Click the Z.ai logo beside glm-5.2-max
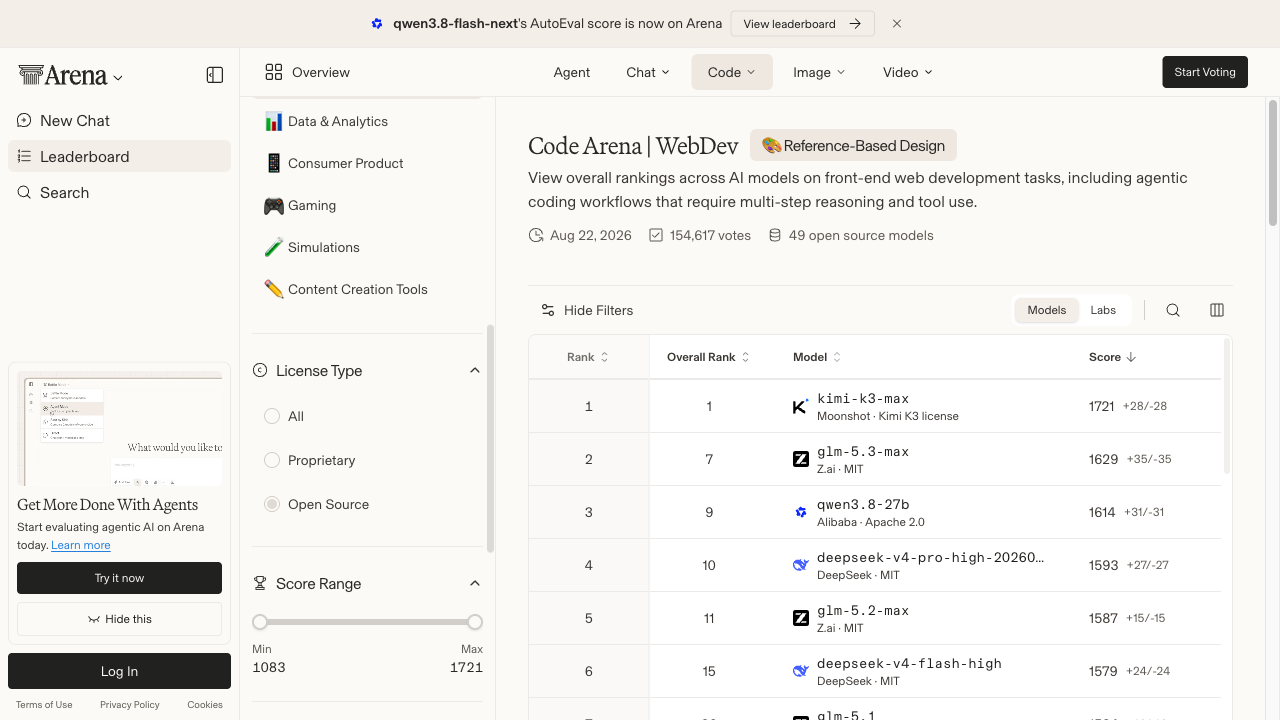The width and height of the screenshot is (1280, 720). point(801,618)
